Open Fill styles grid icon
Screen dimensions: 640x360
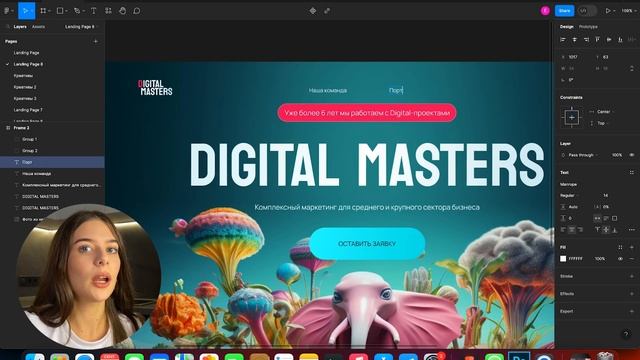click(620, 247)
